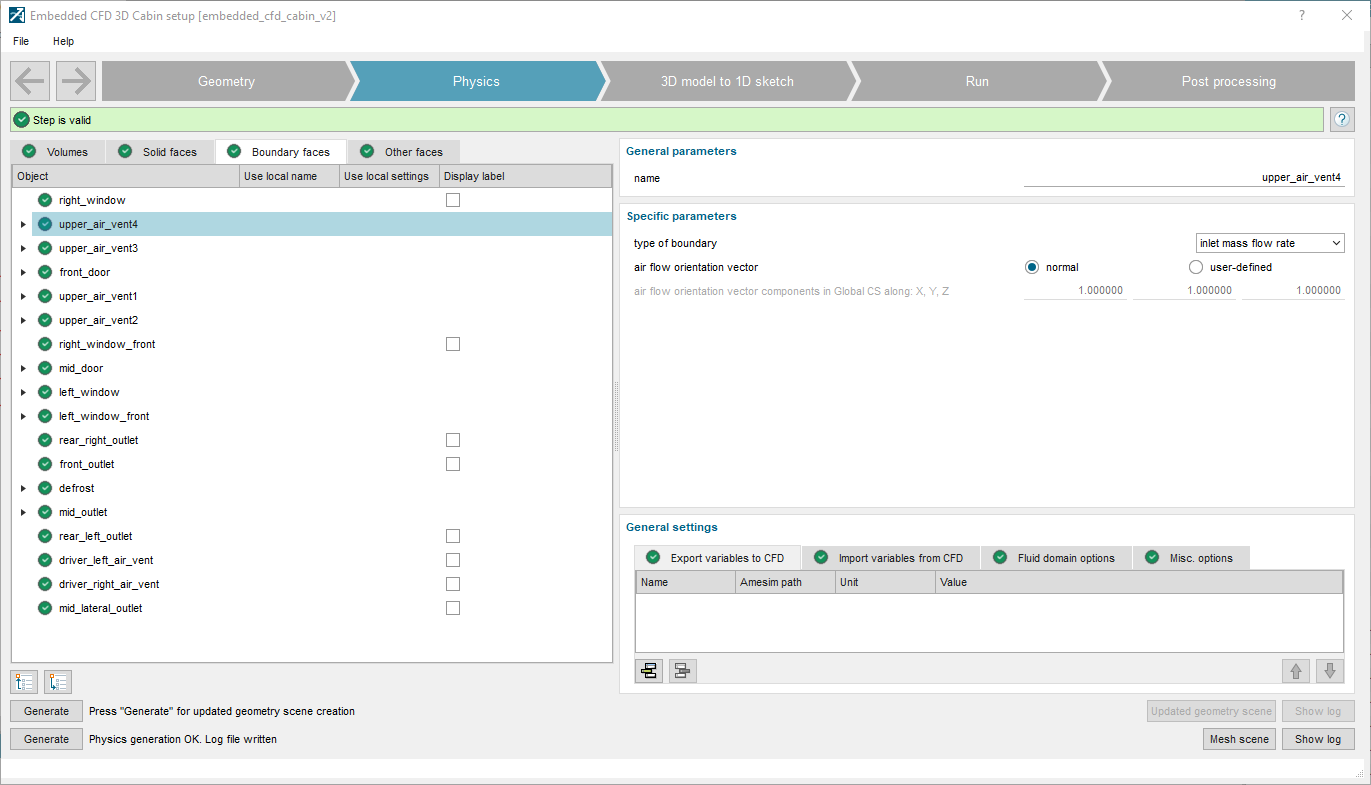
Task: Go to the Run workflow step
Action: tap(977, 81)
